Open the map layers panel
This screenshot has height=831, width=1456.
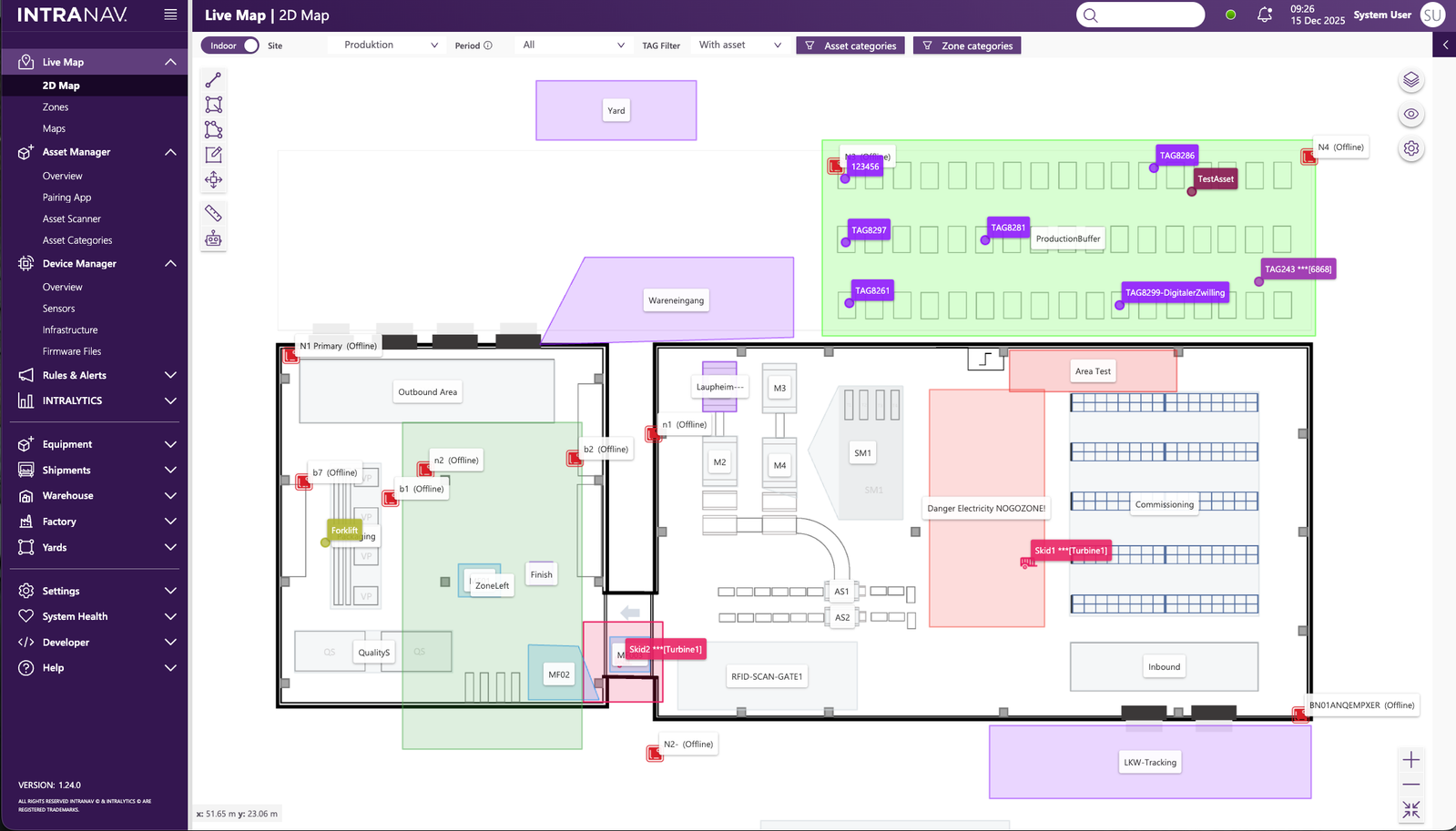tap(1410, 80)
